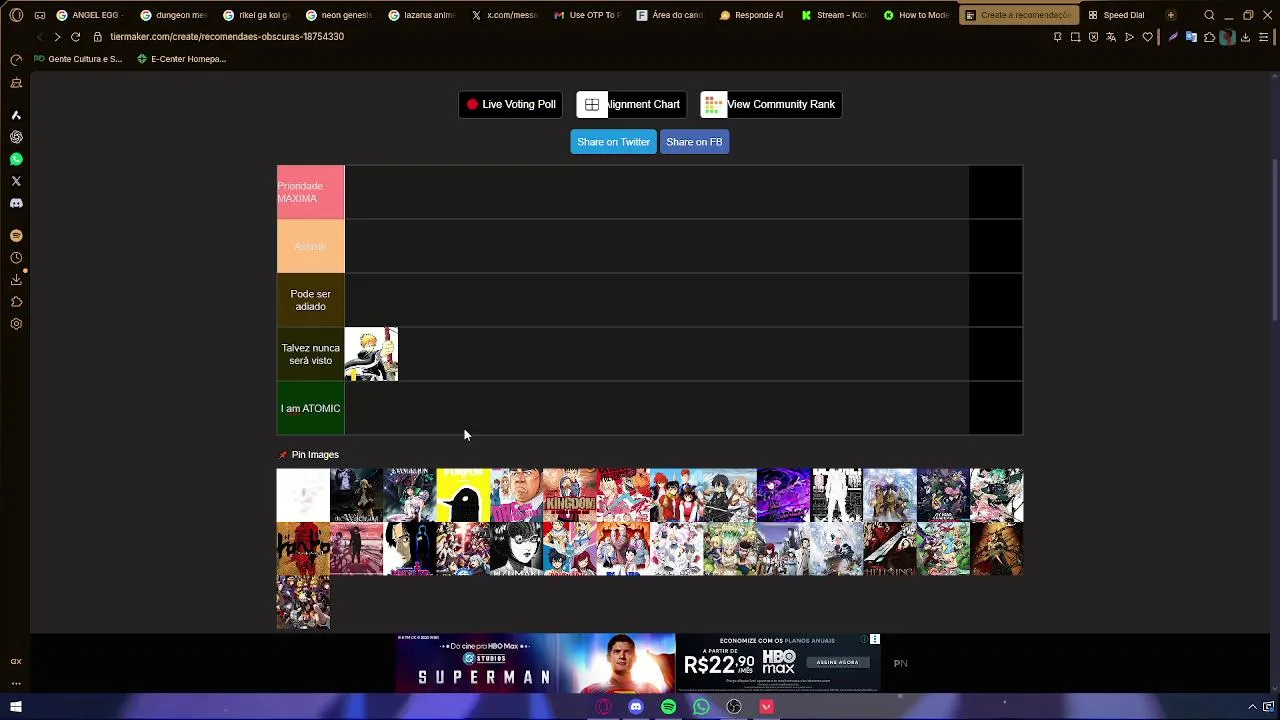Search open tabs with magnifier icon
1280x720 pixels.
[x=1209, y=15]
